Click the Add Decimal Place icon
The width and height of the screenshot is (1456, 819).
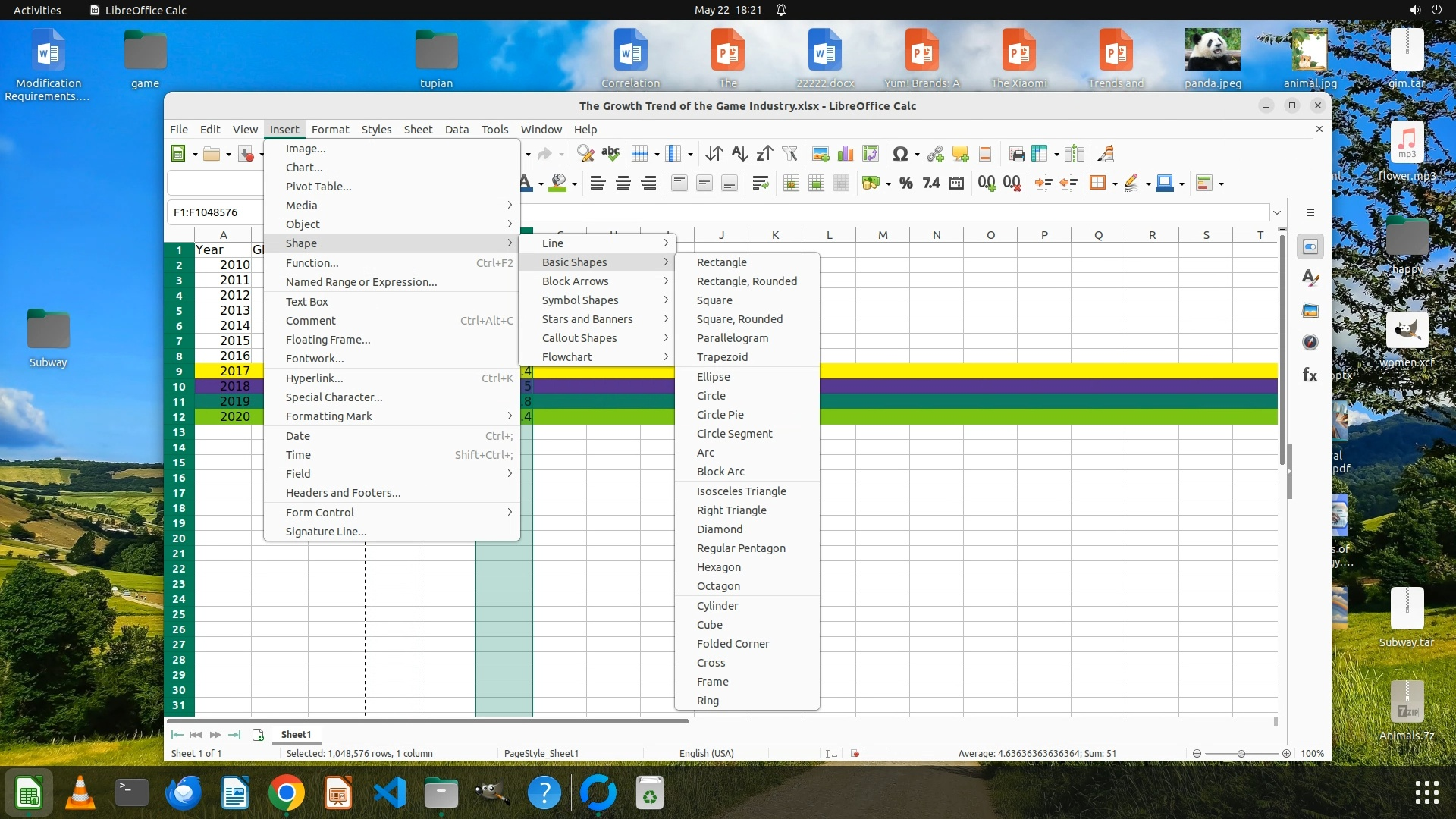pyautogui.click(x=986, y=183)
